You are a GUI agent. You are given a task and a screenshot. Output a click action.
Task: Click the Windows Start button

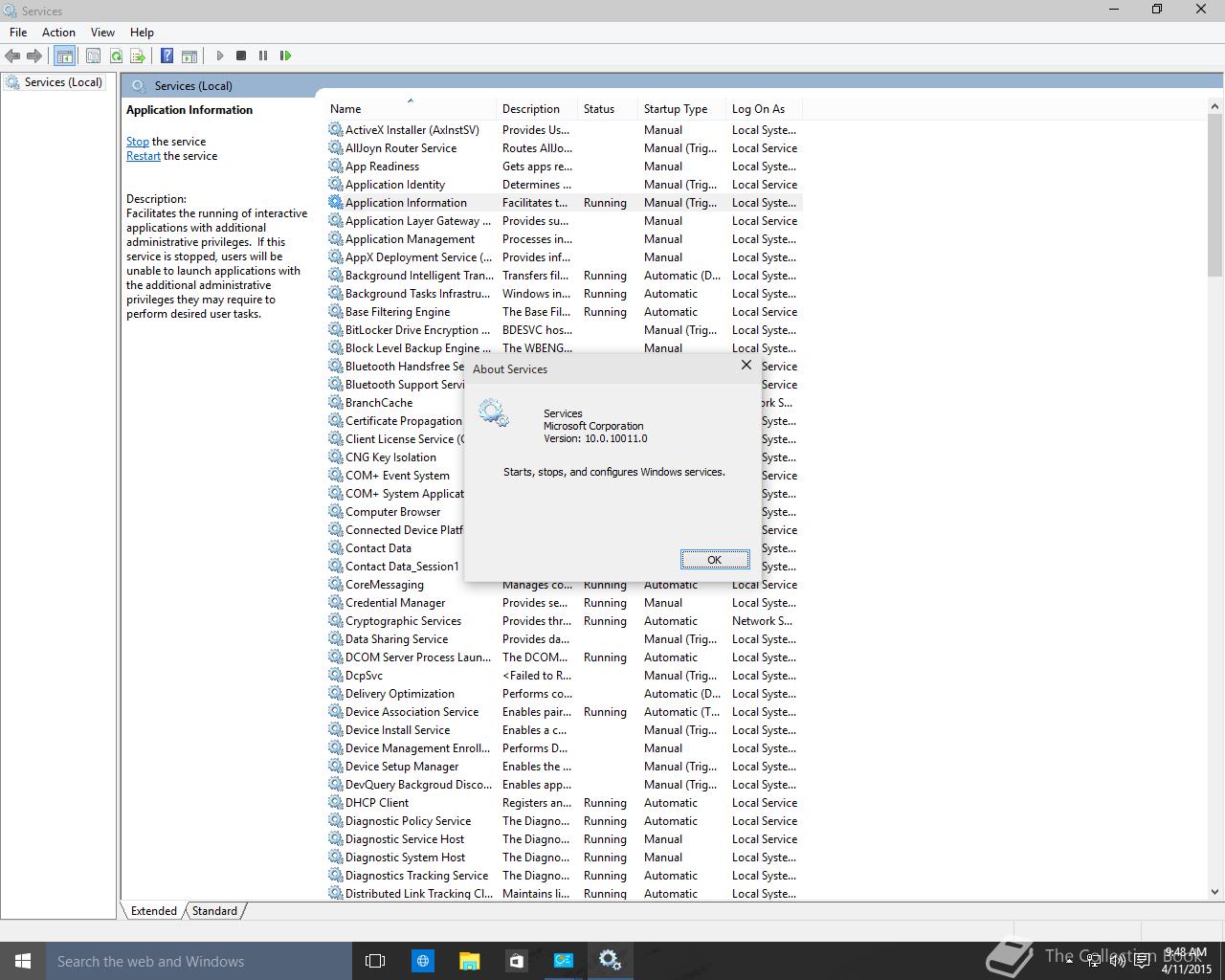[23, 961]
